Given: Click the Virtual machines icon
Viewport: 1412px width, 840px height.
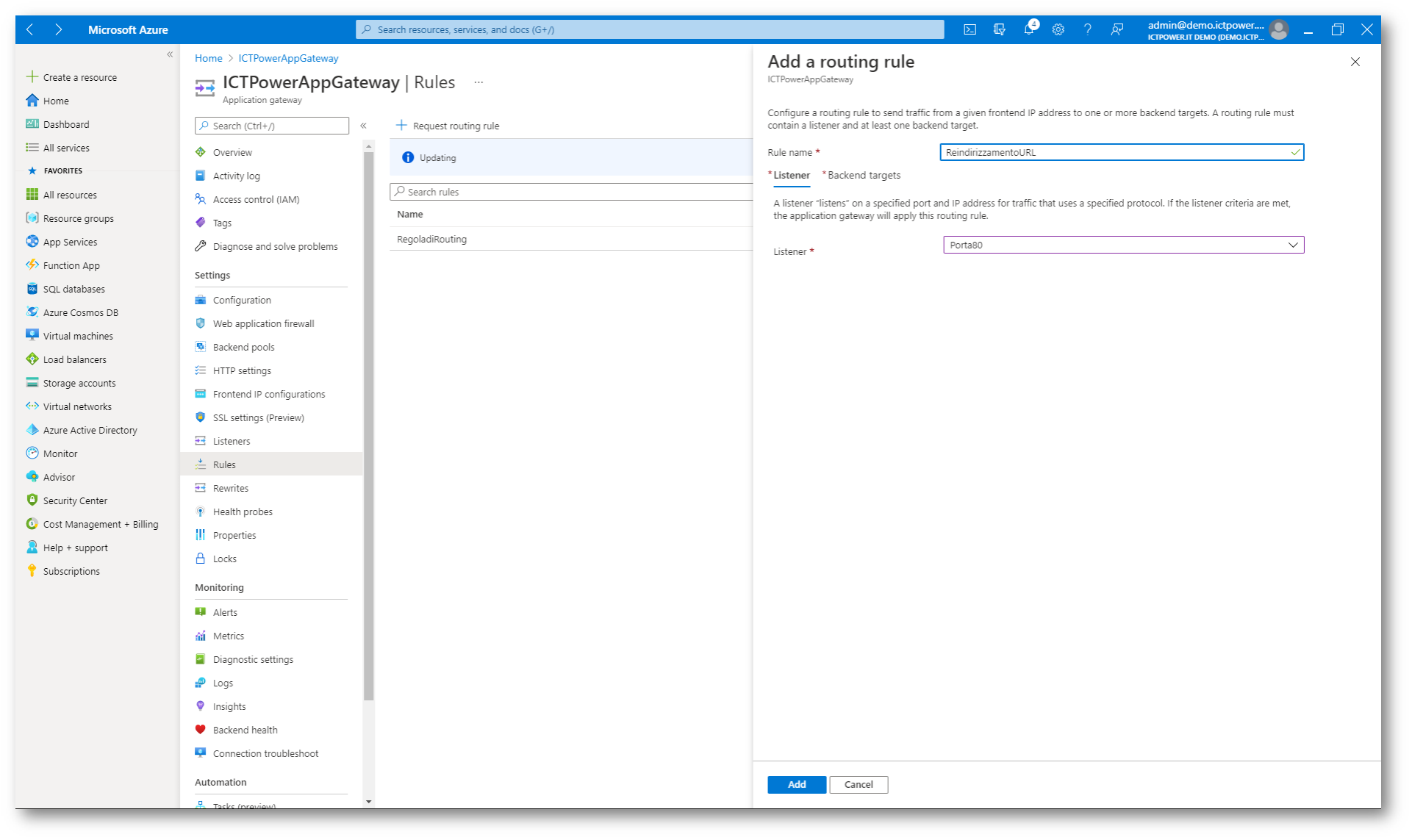Looking at the screenshot, I should [x=32, y=335].
